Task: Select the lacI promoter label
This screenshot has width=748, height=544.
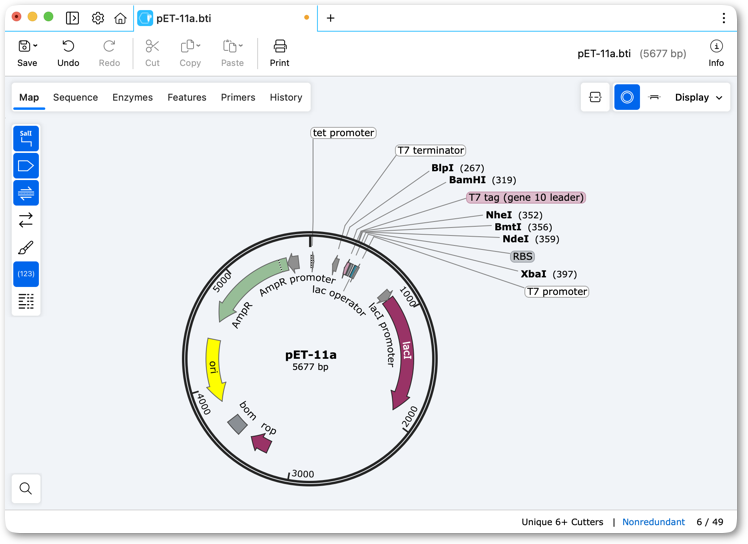Action: point(383,335)
